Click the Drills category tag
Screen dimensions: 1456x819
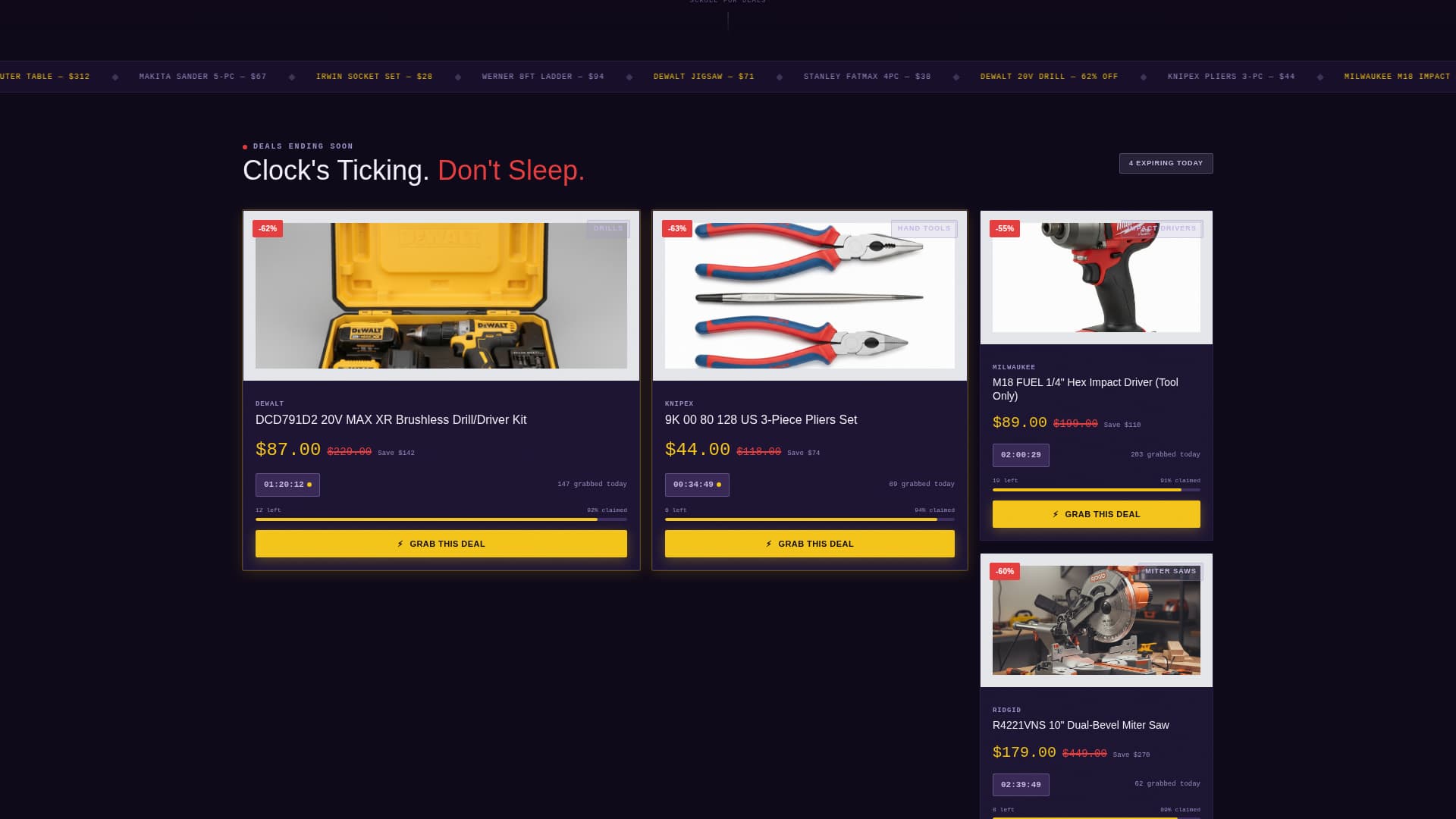tap(608, 228)
